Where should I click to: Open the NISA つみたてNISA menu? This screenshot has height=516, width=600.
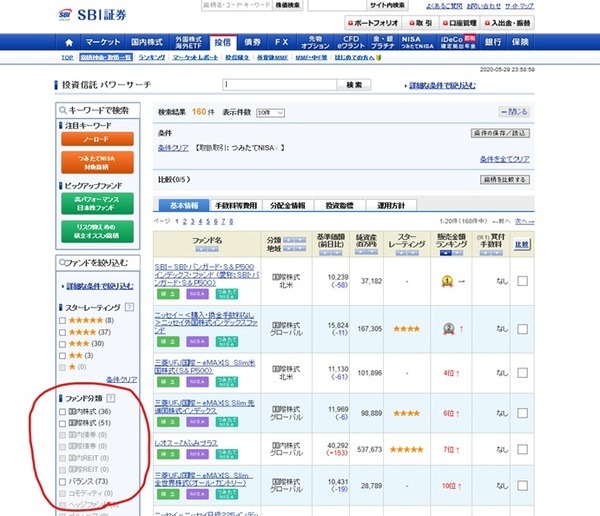coord(417,42)
